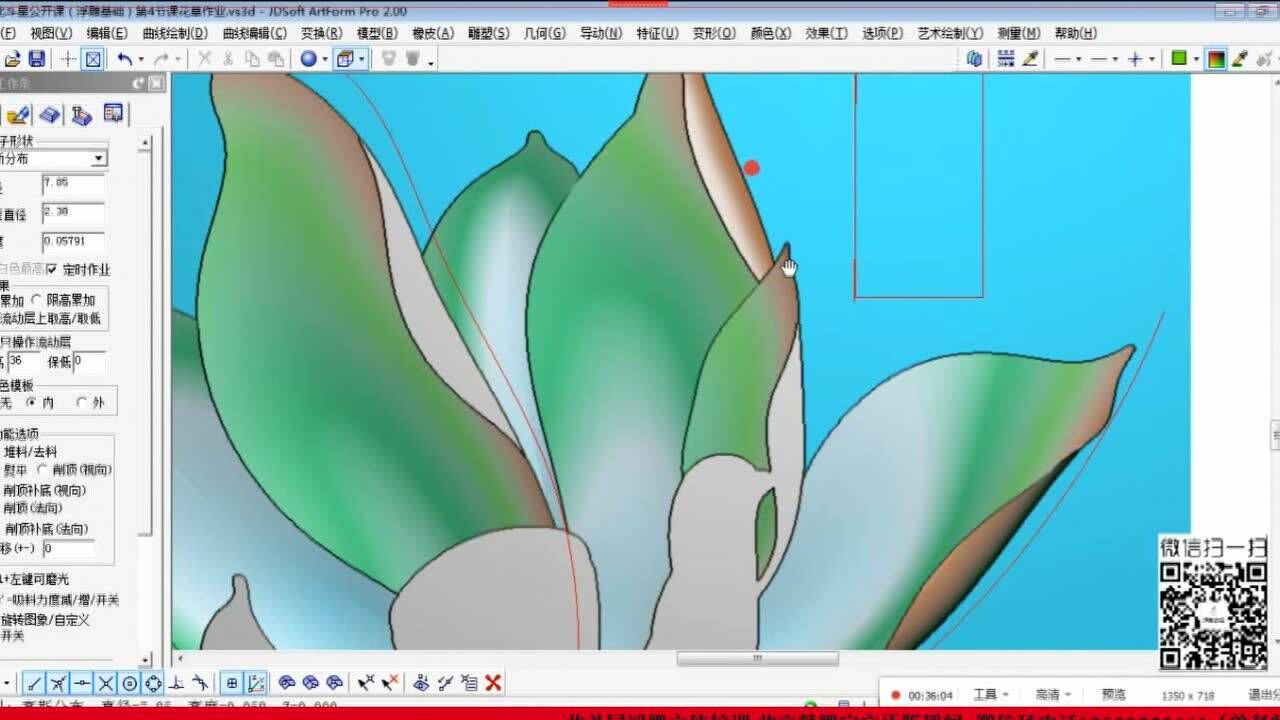Redo the action with the grey arrow
The height and width of the screenshot is (720, 1280).
click(x=161, y=59)
